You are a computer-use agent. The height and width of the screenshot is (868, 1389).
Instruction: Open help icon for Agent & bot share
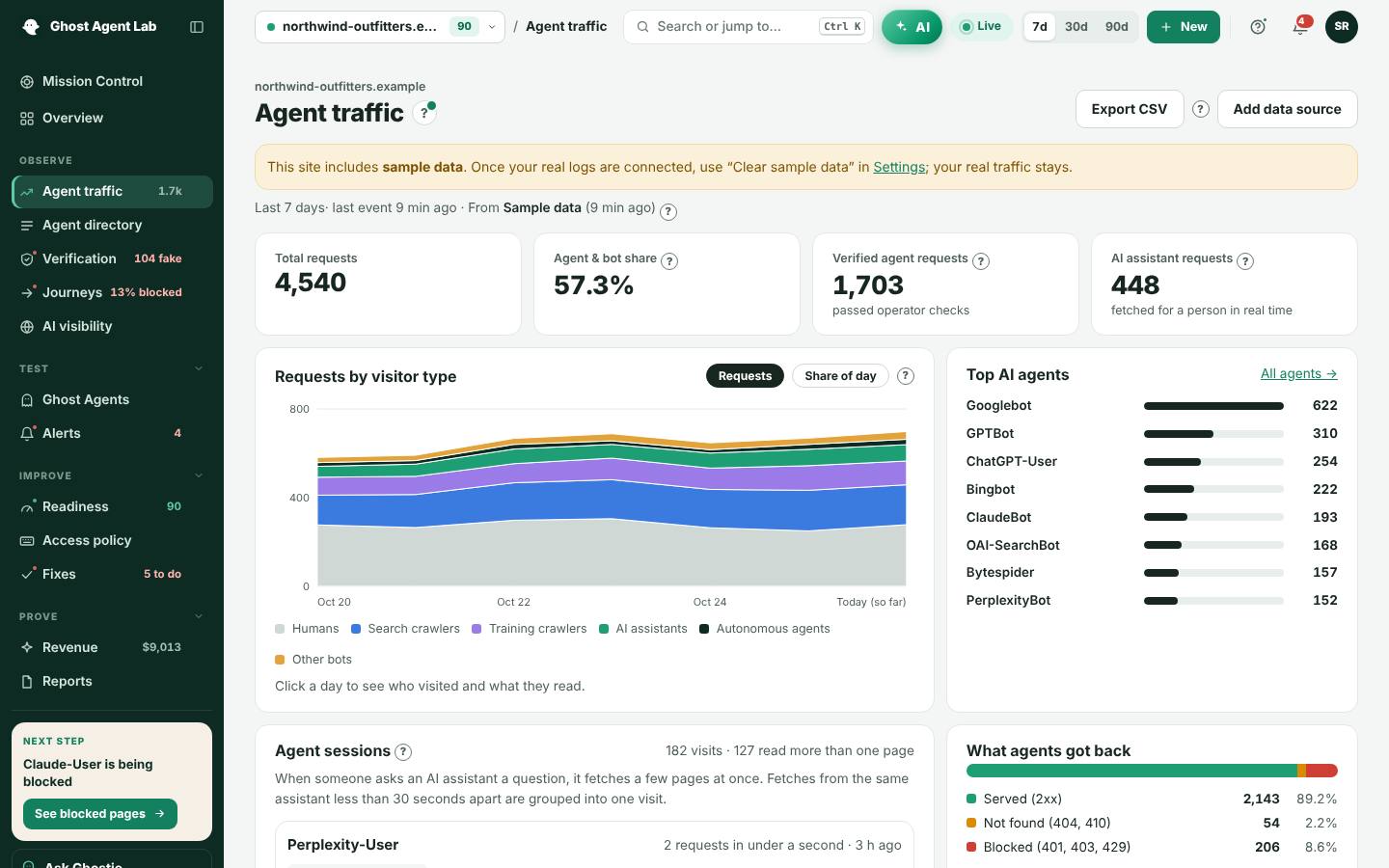pyautogui.click(x=669, y=261)
